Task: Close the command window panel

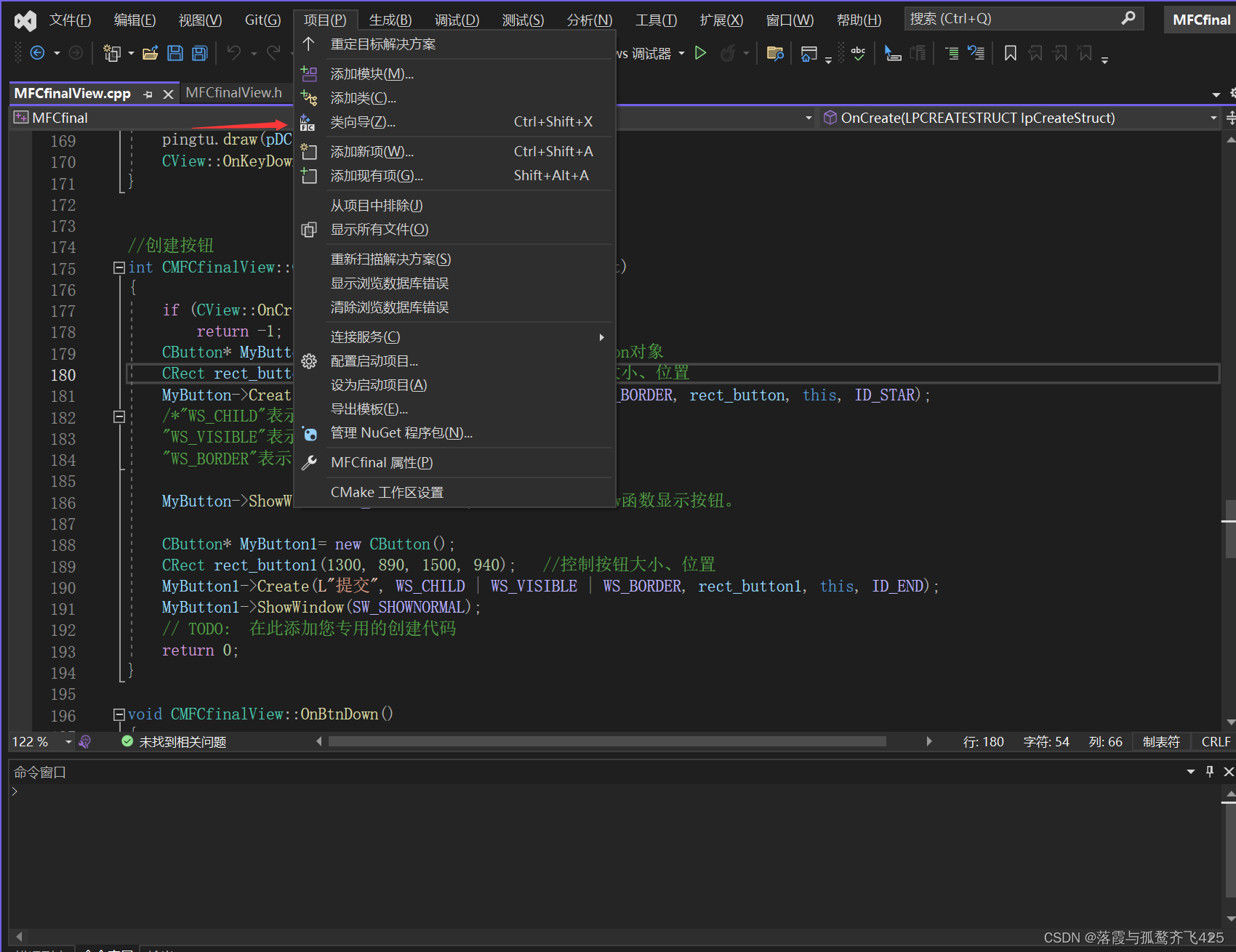Action: coord(1229,772)
